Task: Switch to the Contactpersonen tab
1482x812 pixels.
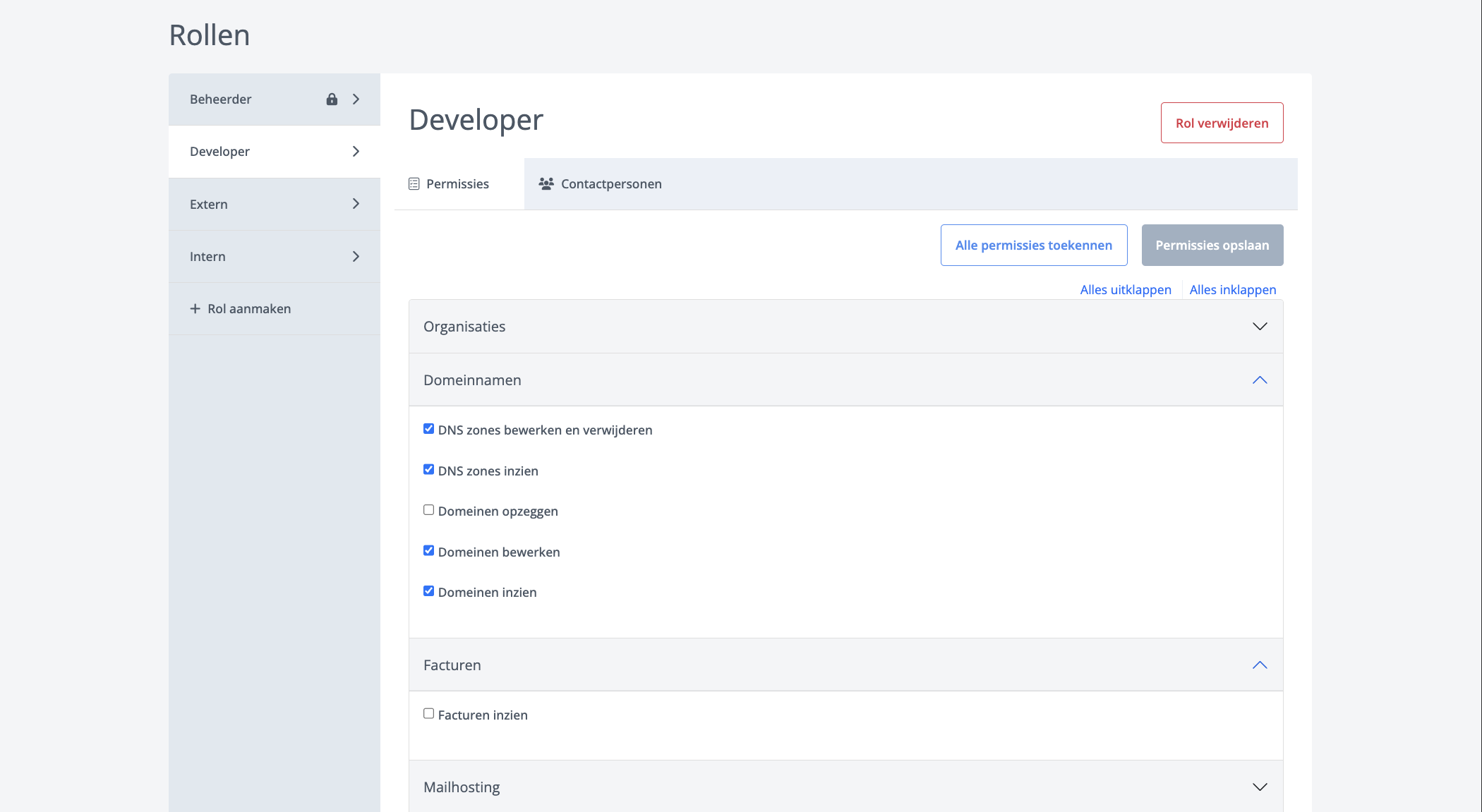Action: [x=611, y=183]
